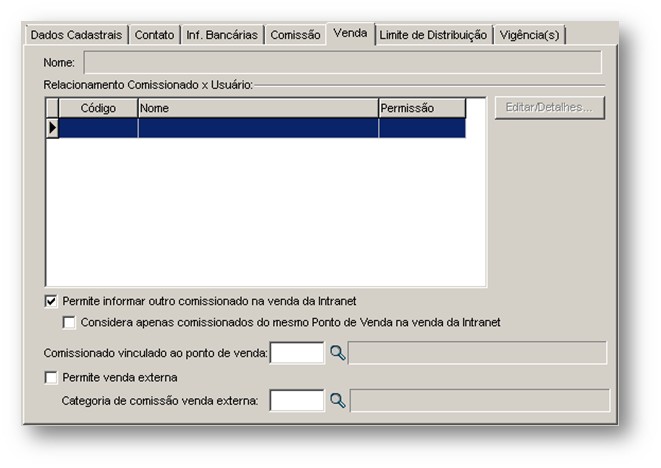Search for Comissionado vinculado ao ponto de venda
The image size is (661, 468).
click(x=337, y=353)
